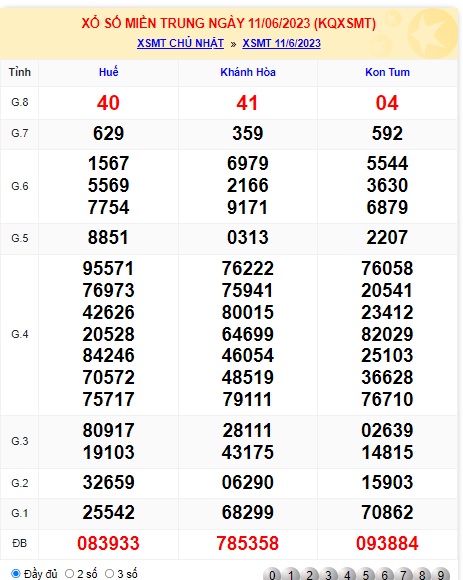Click Khánh Hòa special prize 785358
Image resolution: width=463 pixels, height=580 pixels.
(x=248, y=543)
